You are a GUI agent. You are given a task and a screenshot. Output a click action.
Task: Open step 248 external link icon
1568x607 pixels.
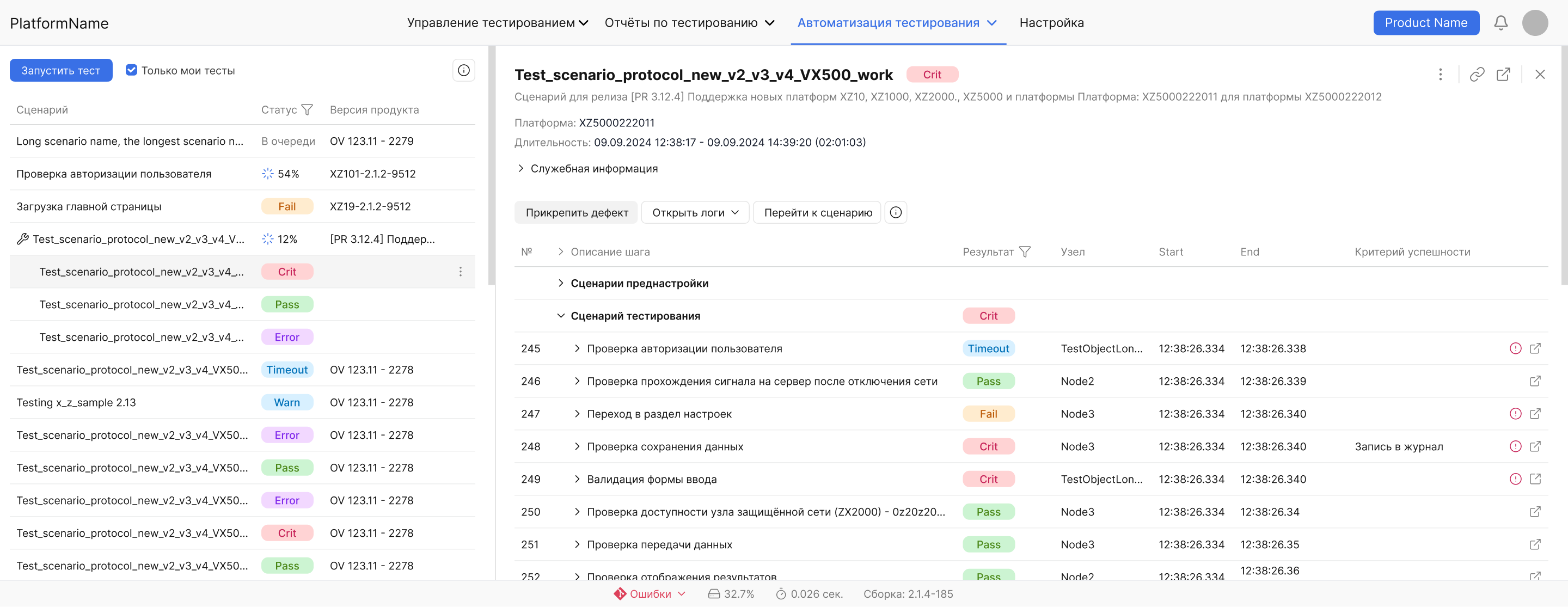point(1535,447)
